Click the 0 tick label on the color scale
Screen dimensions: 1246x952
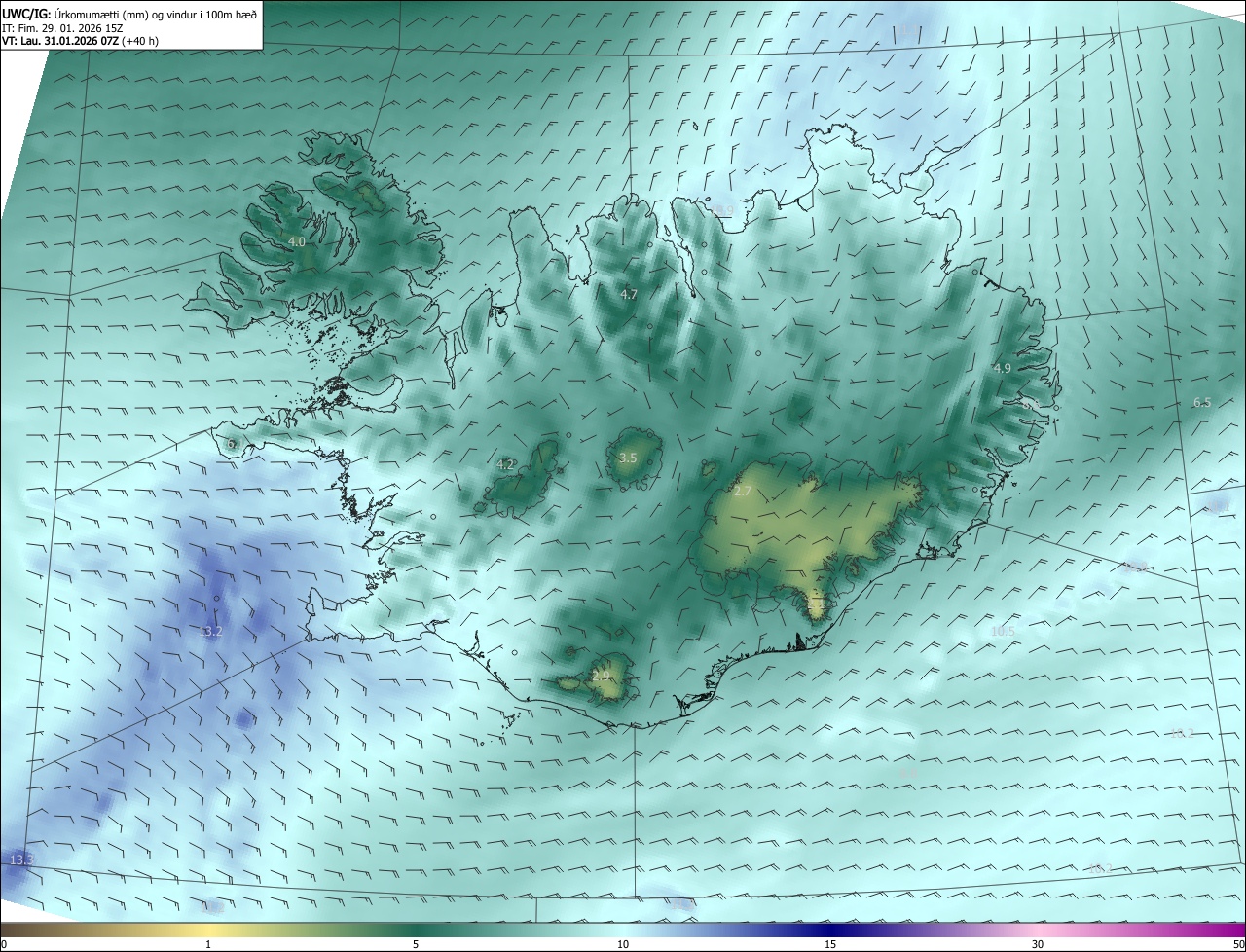(x=4, y=945)
